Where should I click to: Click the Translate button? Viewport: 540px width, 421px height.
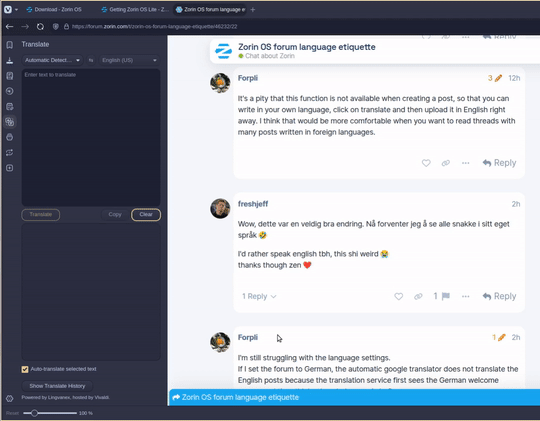click(x=41, y=215)
